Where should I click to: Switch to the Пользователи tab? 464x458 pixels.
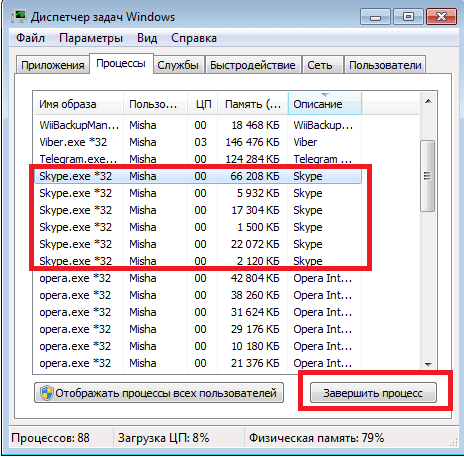point(385,65)
